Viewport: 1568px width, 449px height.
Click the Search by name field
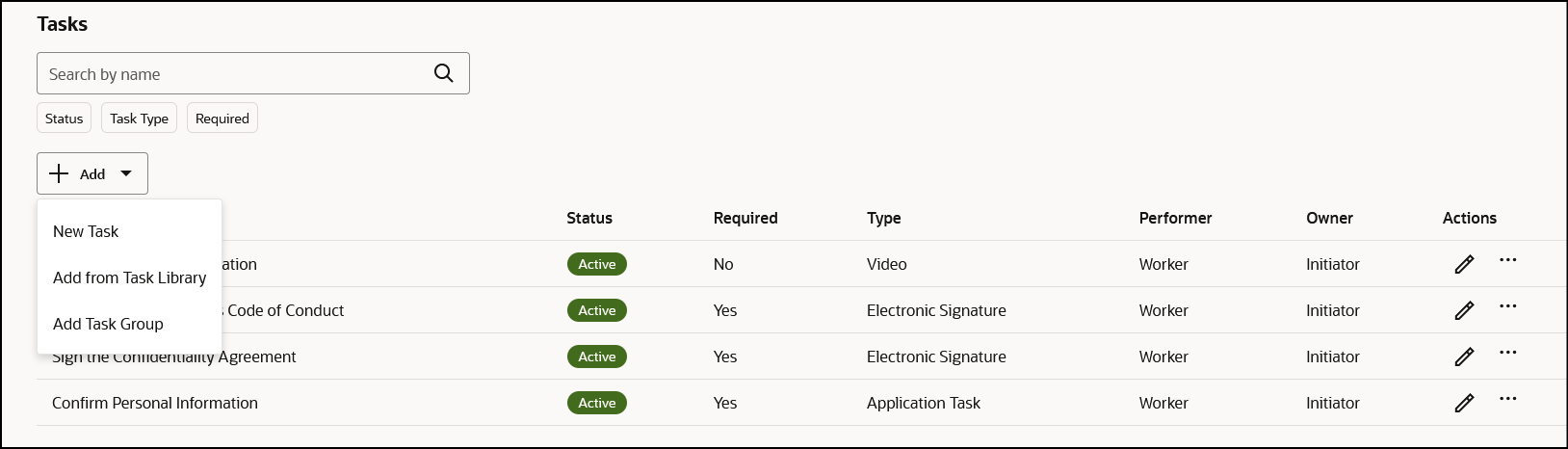253,73
